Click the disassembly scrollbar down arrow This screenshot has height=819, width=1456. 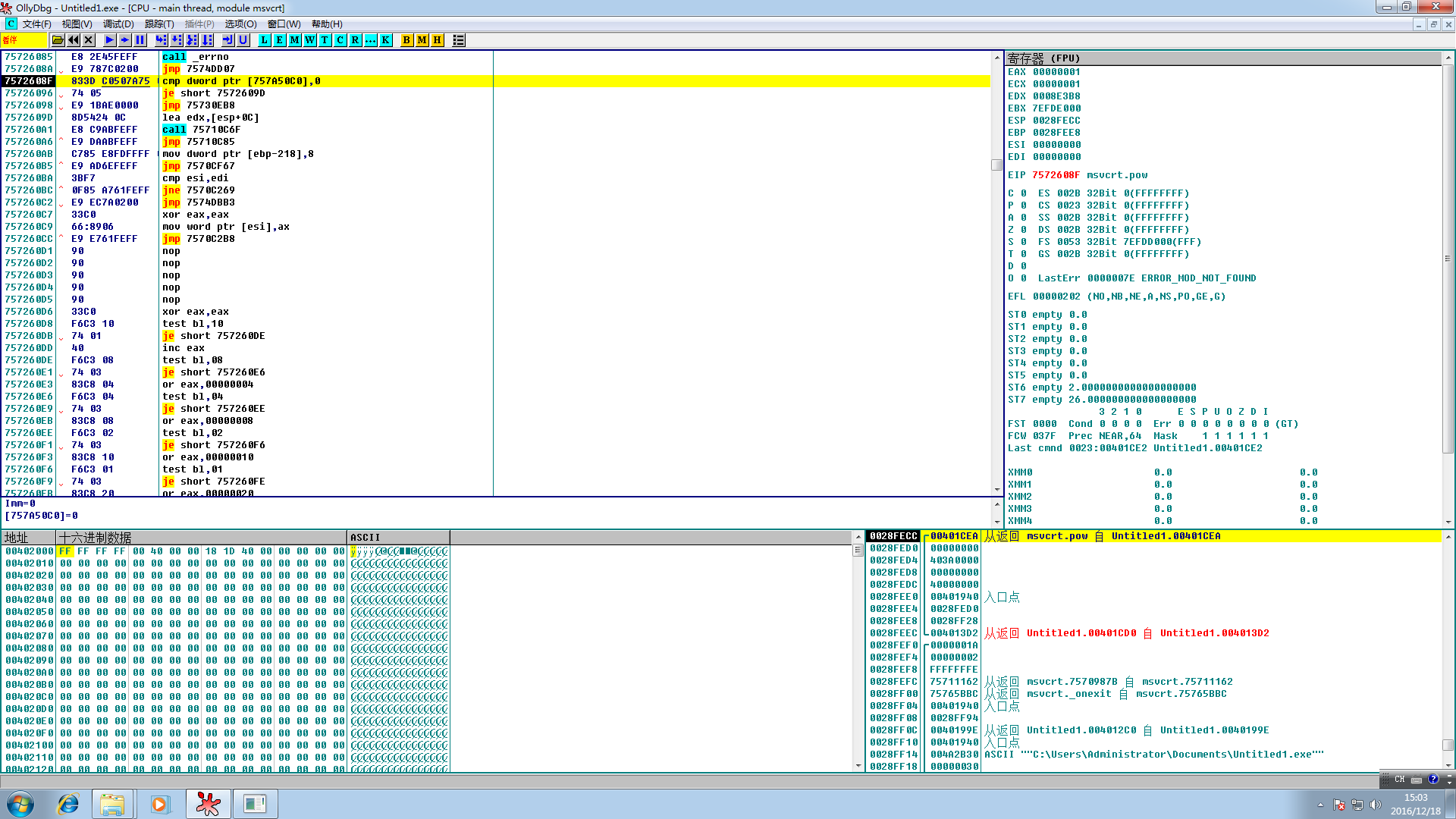click(x=997, y=490)
